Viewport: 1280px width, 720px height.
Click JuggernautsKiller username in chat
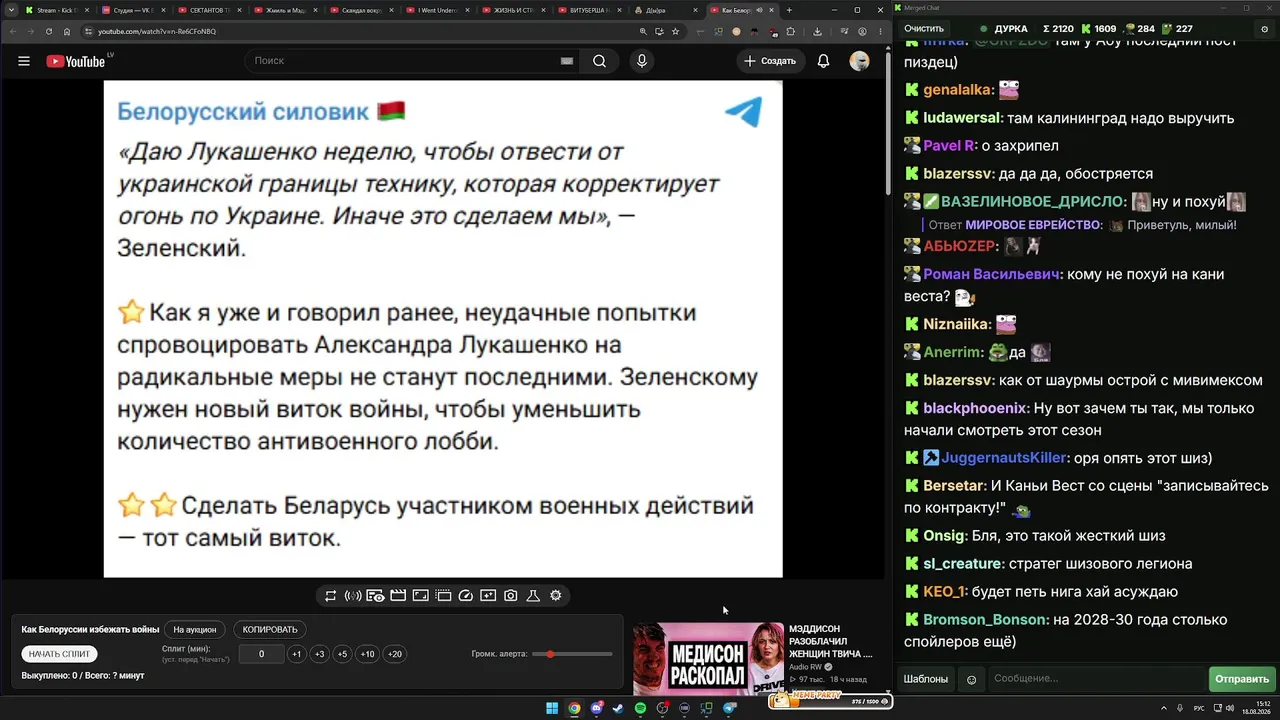[x=1005, y=458]
